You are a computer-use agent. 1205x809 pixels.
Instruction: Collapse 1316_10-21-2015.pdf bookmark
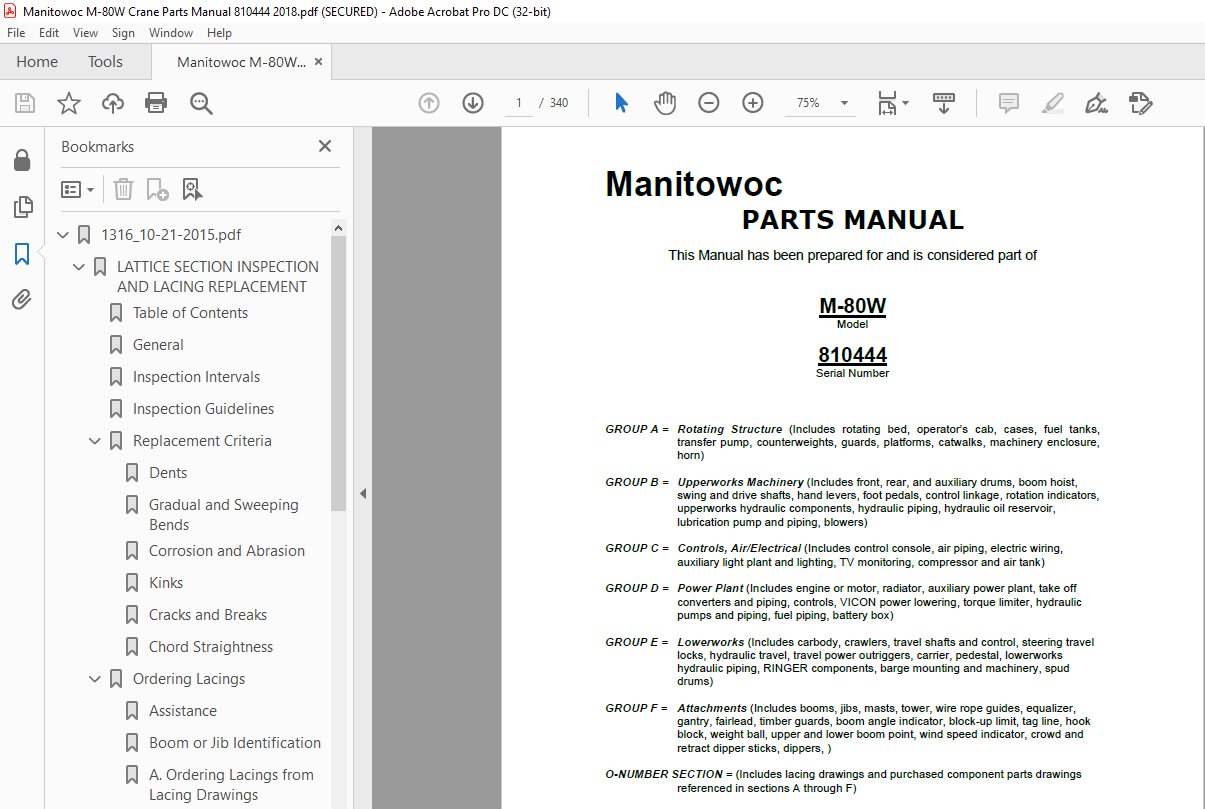click(64, 235)
